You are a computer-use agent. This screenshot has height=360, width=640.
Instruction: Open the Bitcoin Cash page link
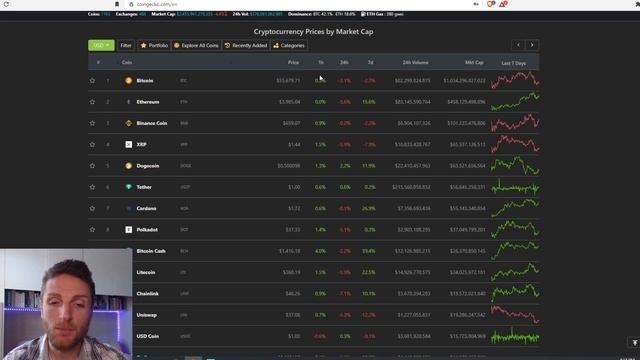pos(151,251)
